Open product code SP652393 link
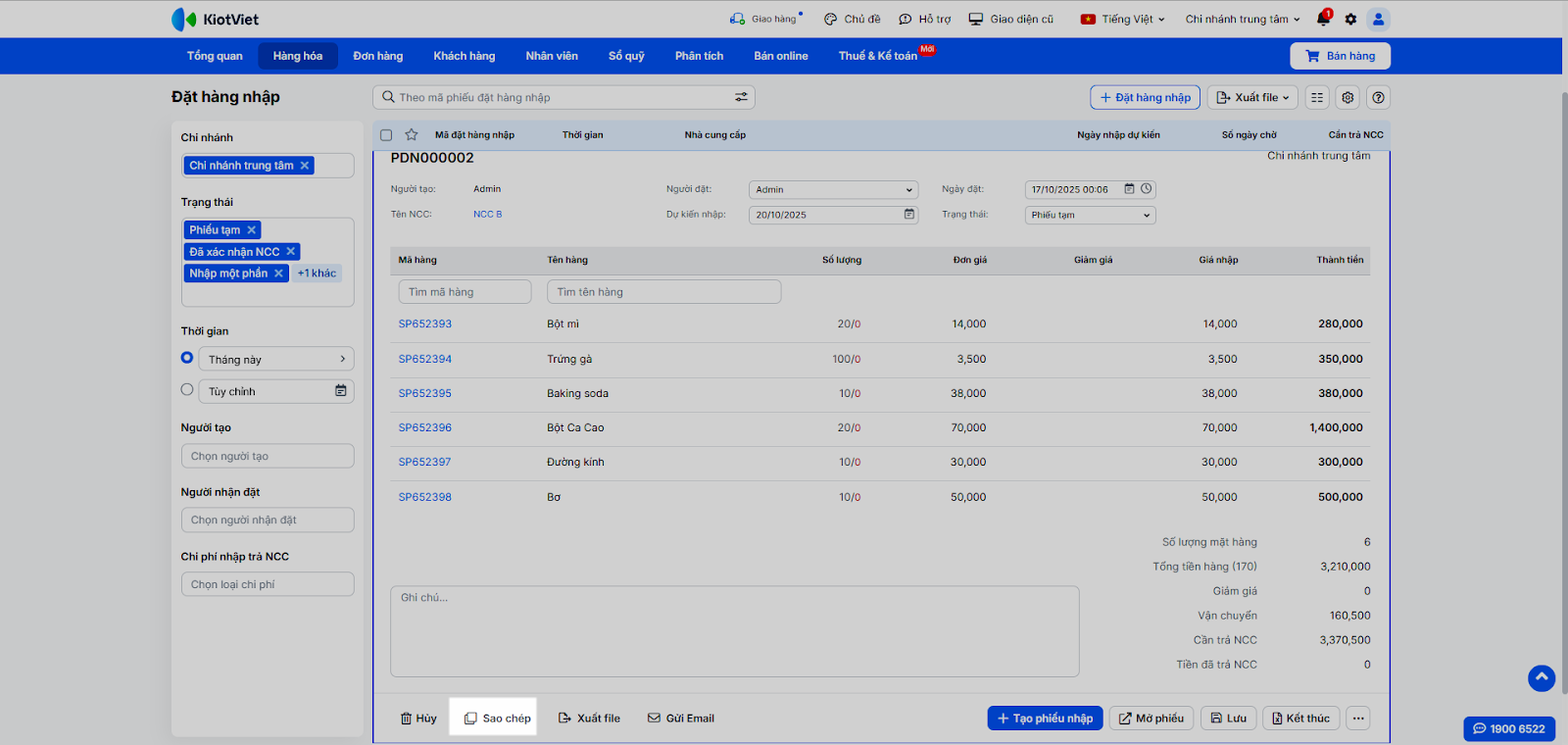 (425, 324)
